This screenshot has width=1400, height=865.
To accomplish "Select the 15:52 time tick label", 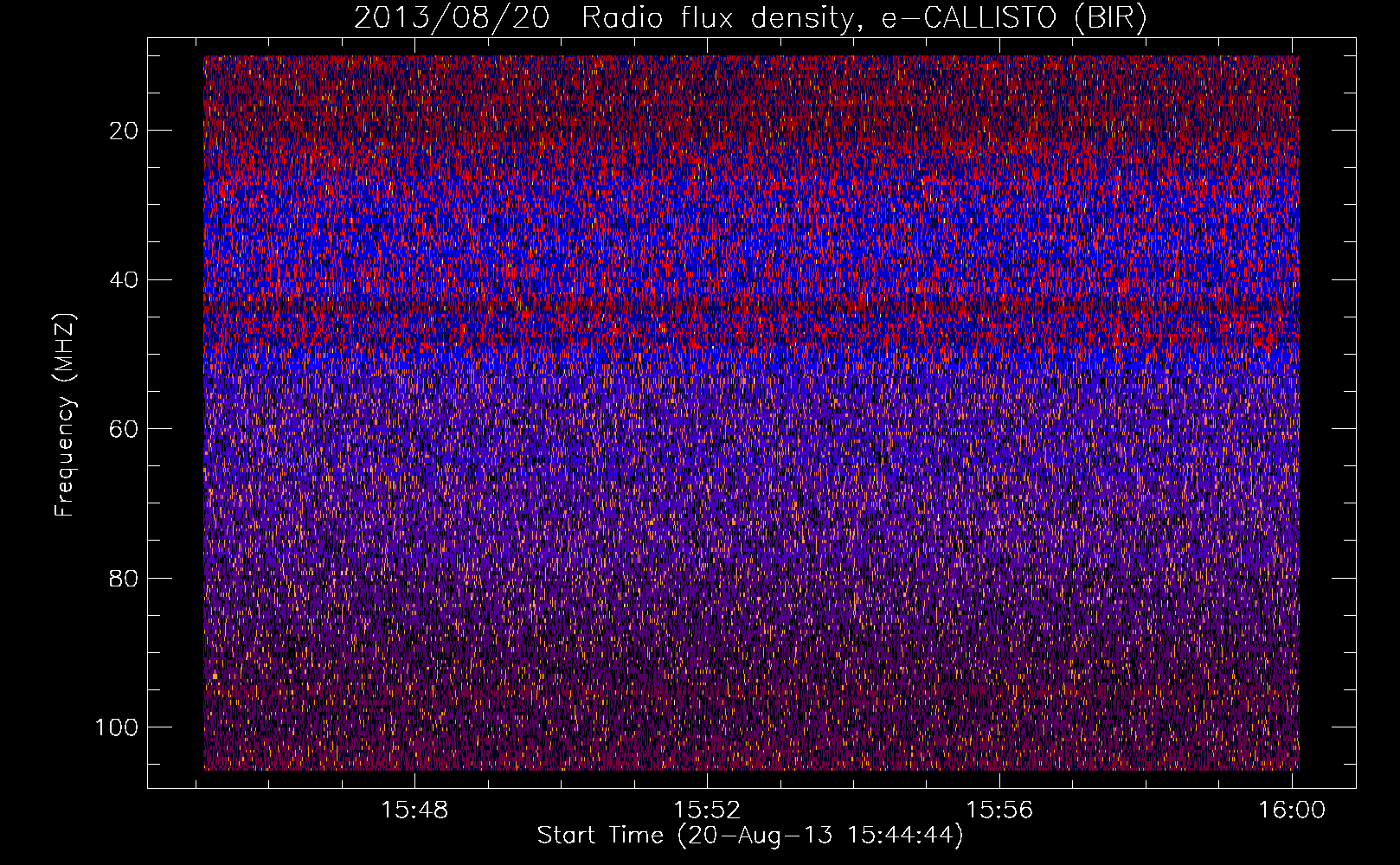I will coord(708,810).
